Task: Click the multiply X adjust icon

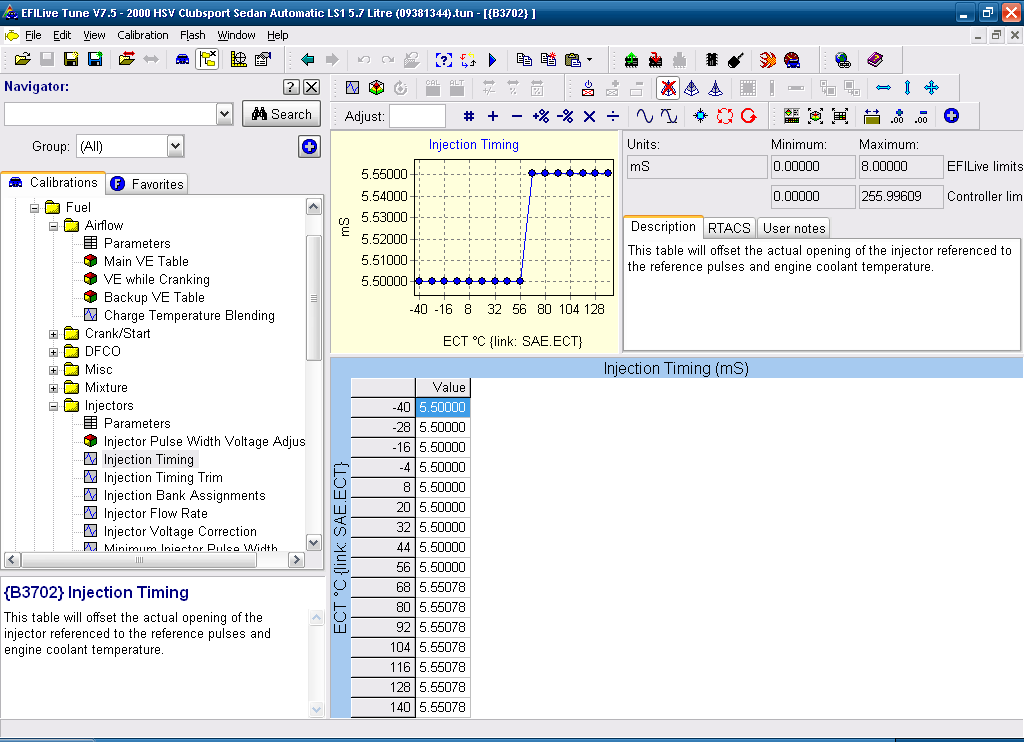Action: [x=589, y=116]
